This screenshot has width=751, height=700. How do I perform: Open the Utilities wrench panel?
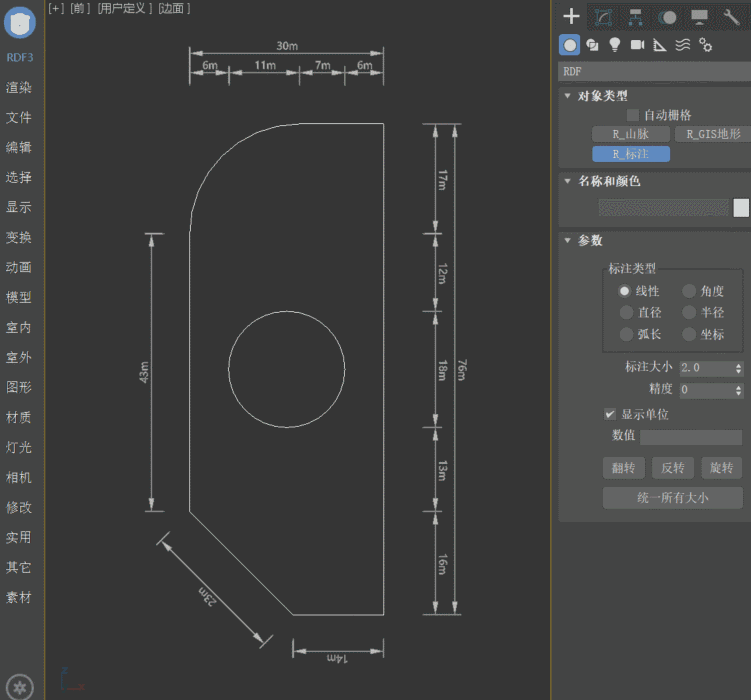coord(730,16)
